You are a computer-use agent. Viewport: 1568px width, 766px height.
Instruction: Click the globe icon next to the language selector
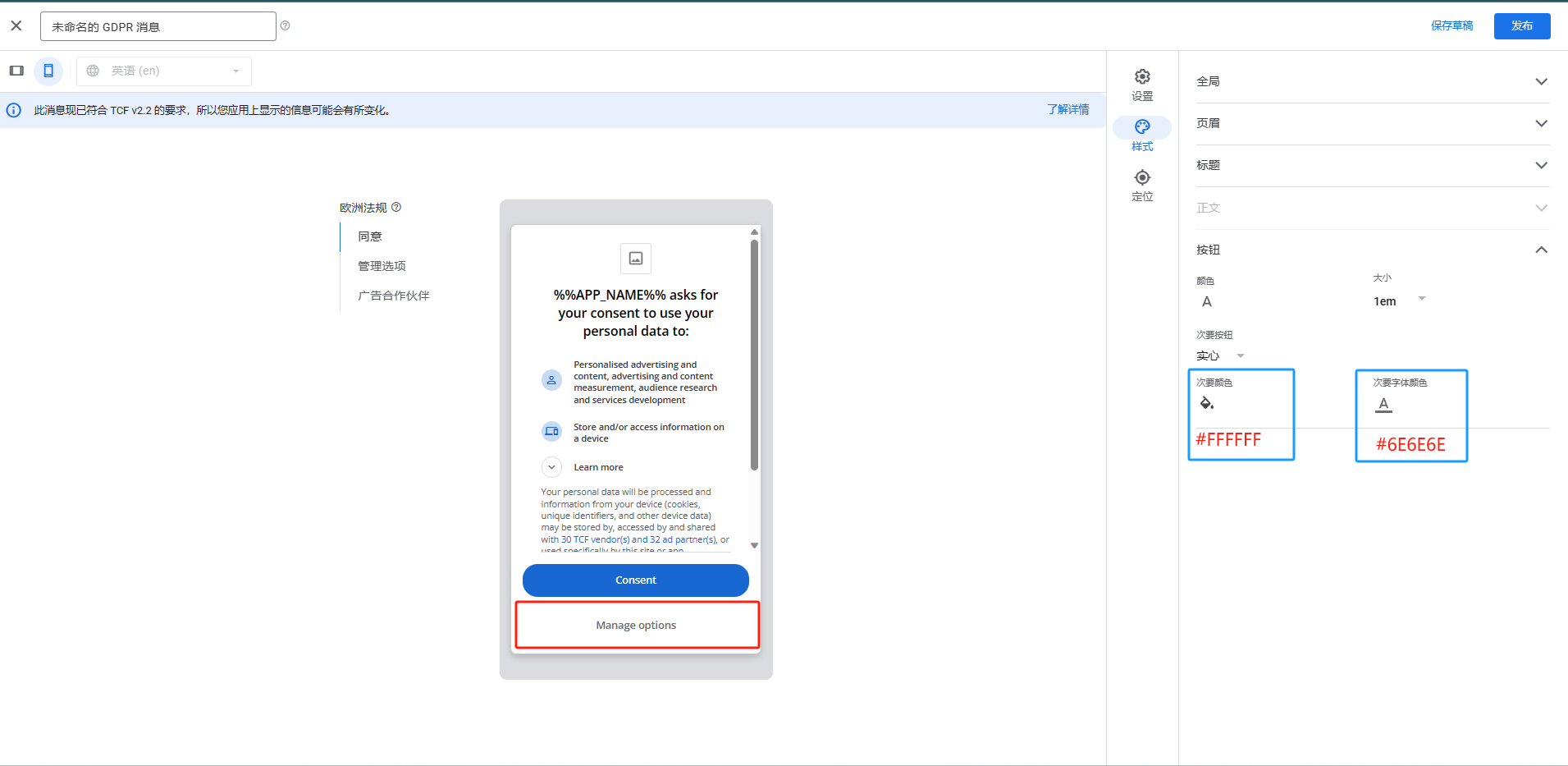click(93, 71)
